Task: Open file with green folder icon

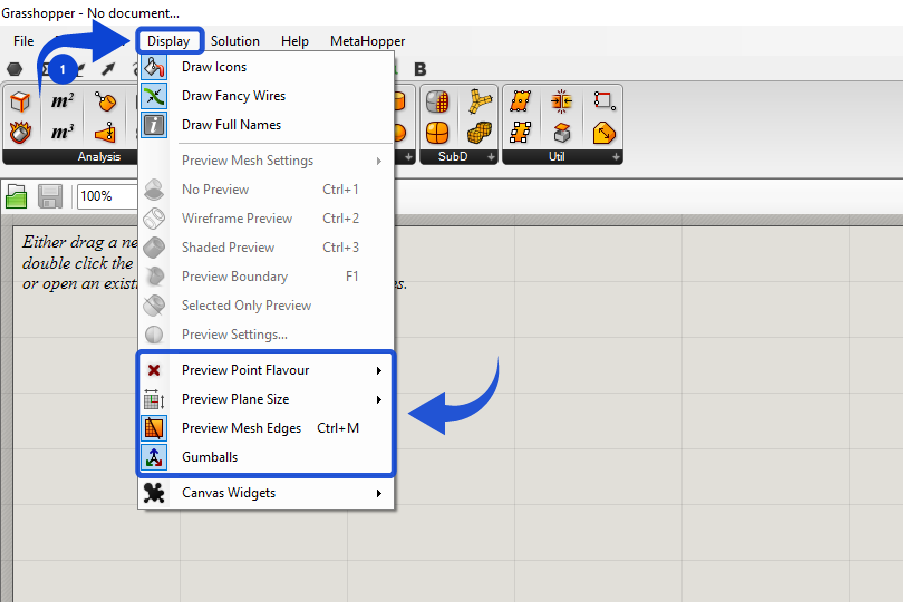Action: [x=17, y=196]
